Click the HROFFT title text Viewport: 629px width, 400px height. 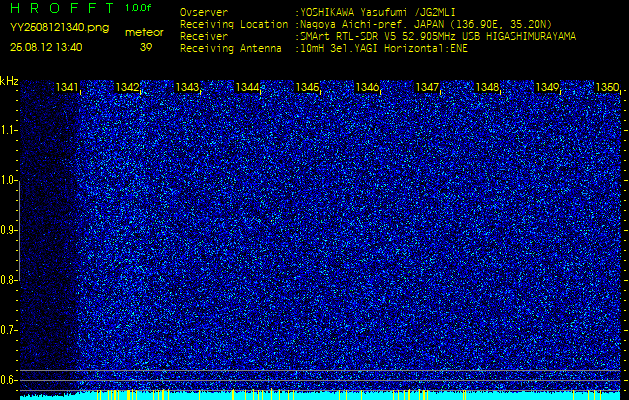click(63, 8)
